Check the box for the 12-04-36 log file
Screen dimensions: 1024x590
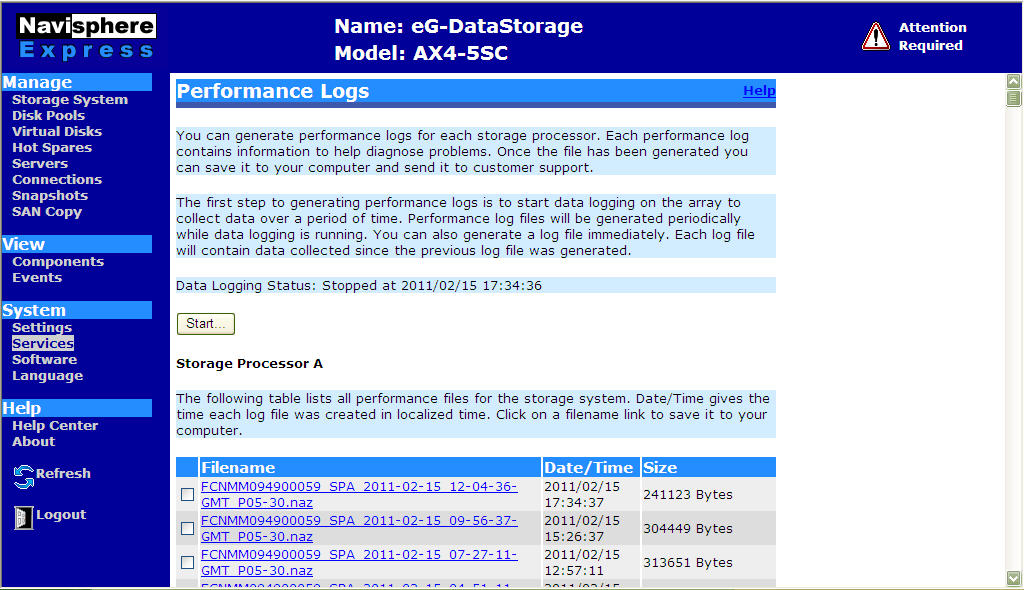click(187, 495)
